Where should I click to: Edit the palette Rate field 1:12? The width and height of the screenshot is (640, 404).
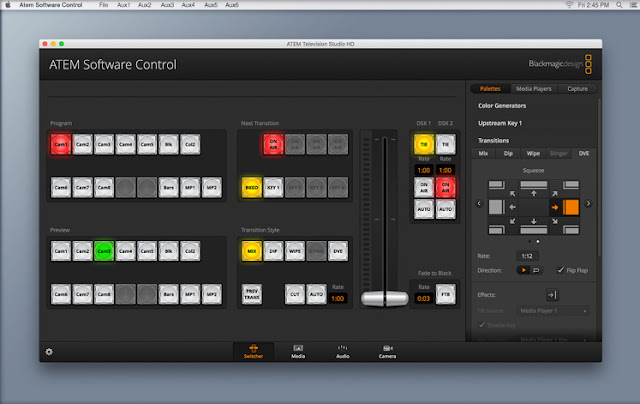[527, 256]
